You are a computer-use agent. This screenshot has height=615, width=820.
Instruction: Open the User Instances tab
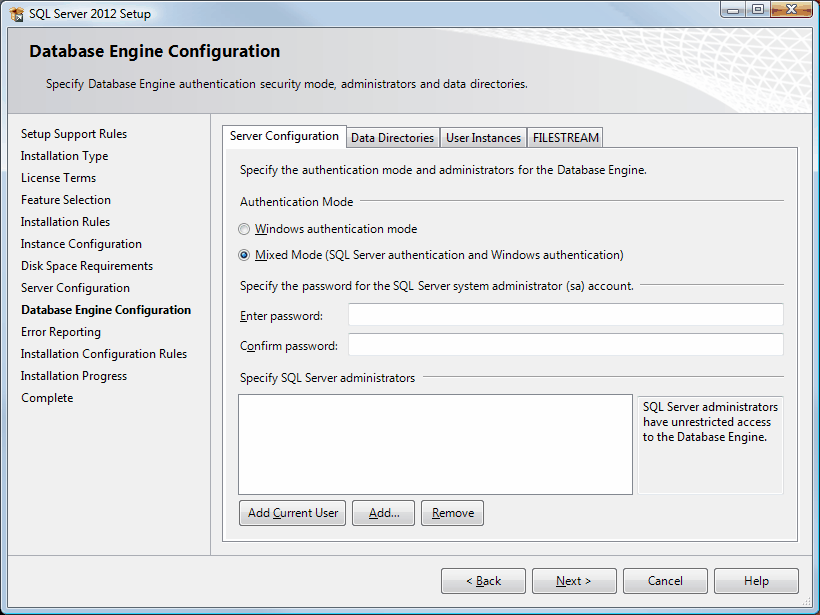(x=483, y=138)
